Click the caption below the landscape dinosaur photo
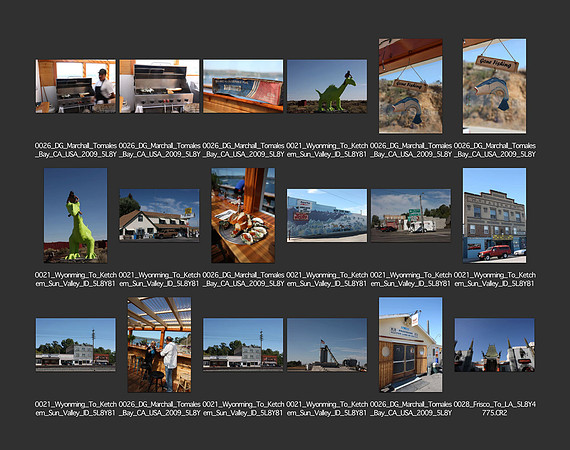 (327, 150)
